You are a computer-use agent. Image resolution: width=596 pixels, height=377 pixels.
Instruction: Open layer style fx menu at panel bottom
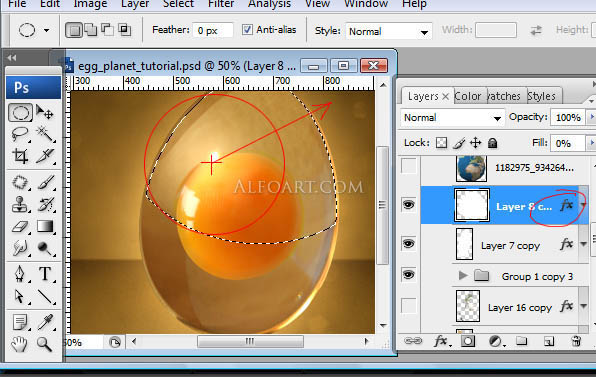click(442, 341)
